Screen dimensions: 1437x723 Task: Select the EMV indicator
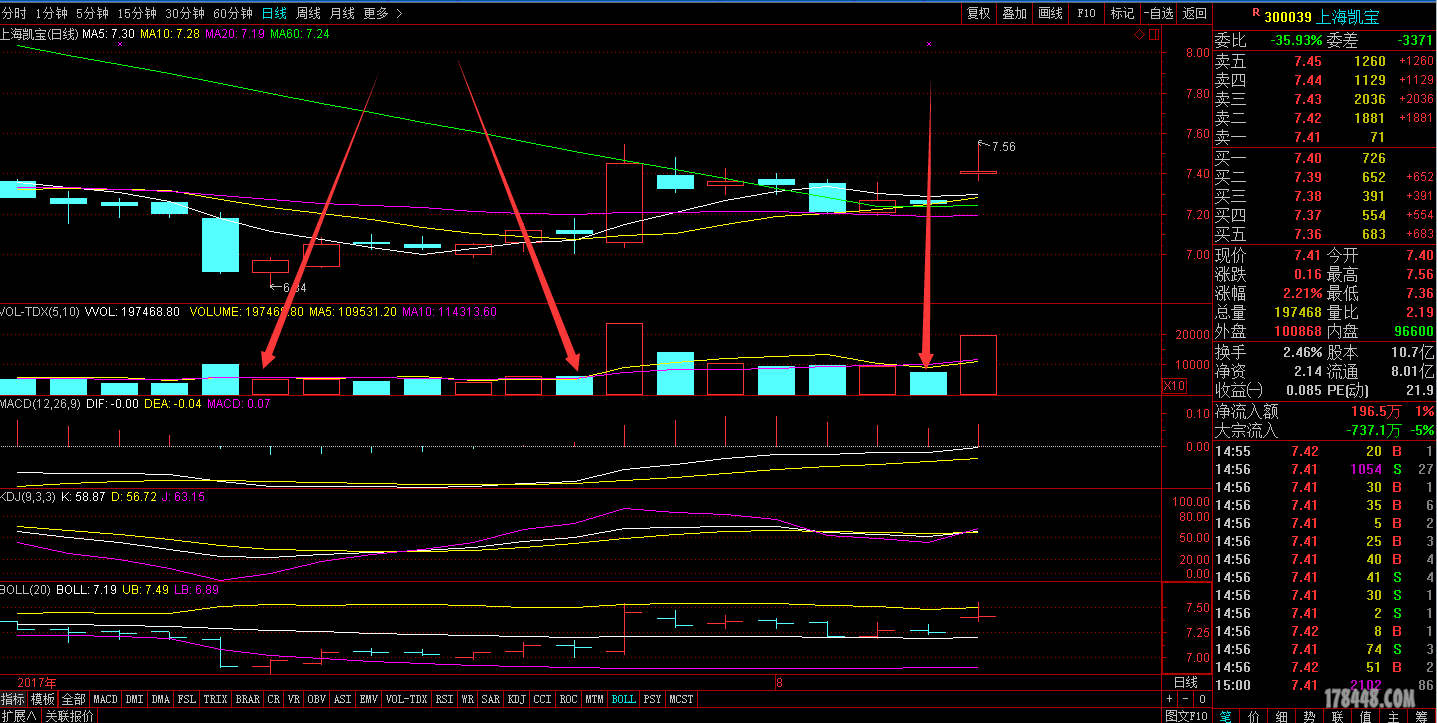point(368,699)
